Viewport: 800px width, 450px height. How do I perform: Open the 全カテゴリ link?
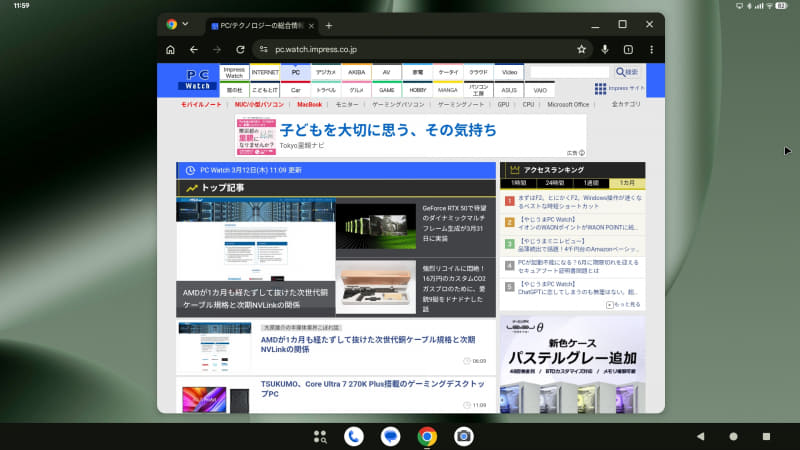pyautogui.click(x=626, y=104)
